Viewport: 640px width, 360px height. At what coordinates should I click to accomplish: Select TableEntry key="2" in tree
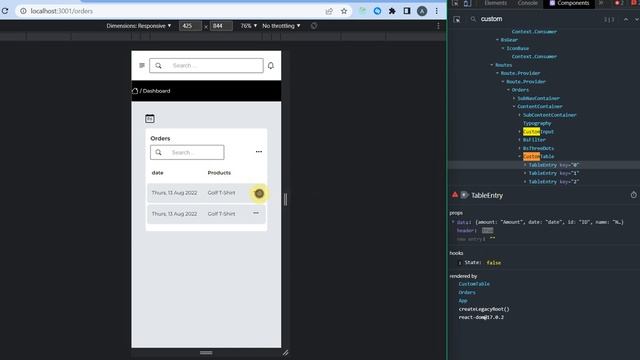tap(553, 182)
